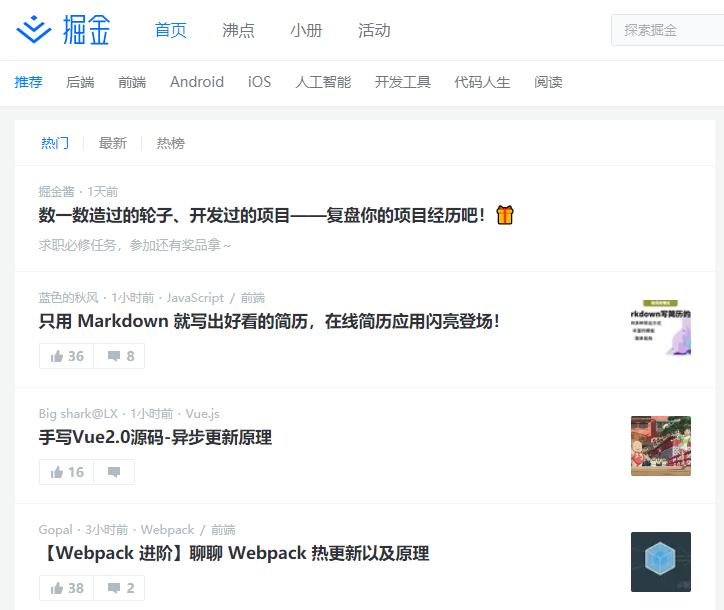Like the 手写Vue2.0源码 article (16)

[67, 472]
